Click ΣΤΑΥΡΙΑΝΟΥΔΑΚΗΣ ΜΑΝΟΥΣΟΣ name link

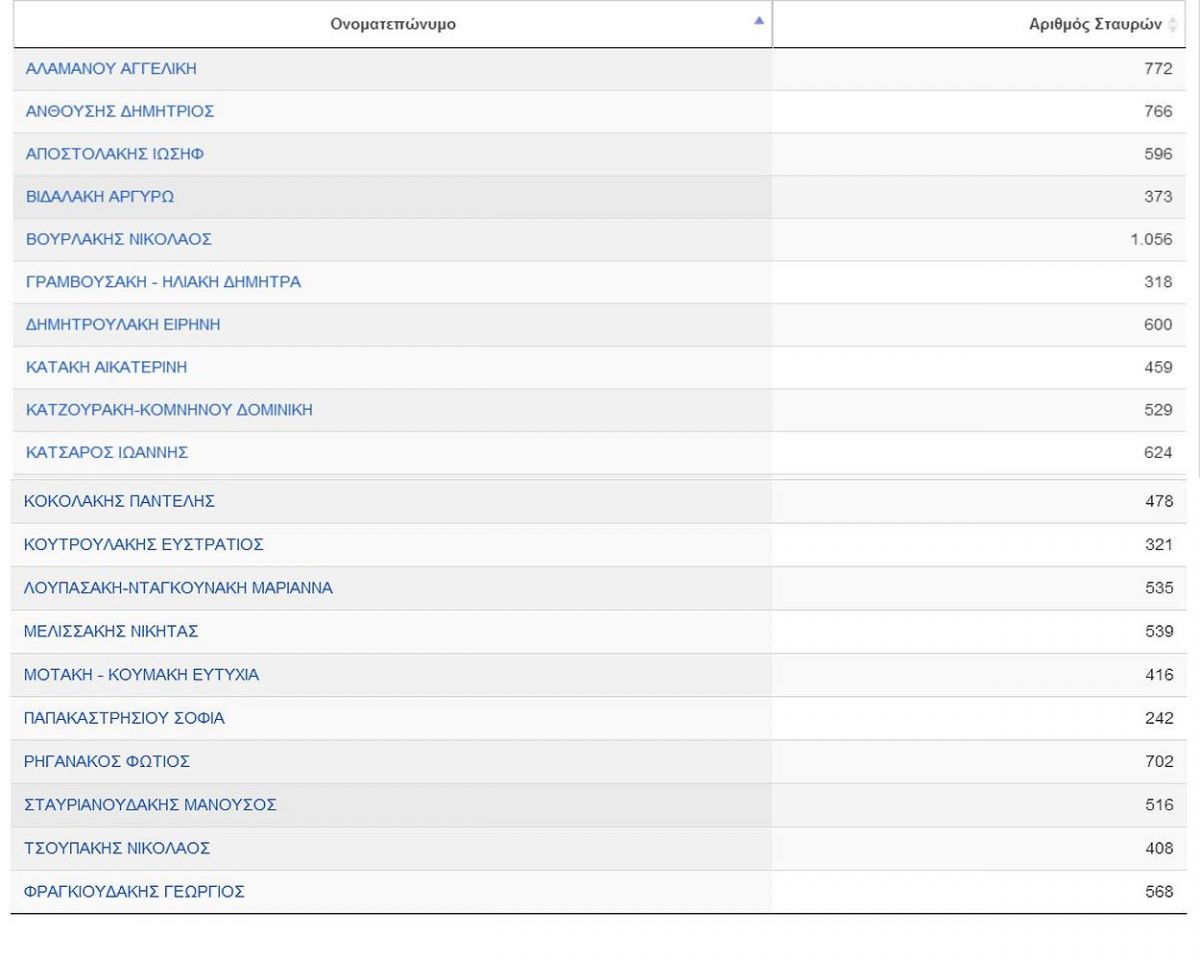tap(150, 805)
